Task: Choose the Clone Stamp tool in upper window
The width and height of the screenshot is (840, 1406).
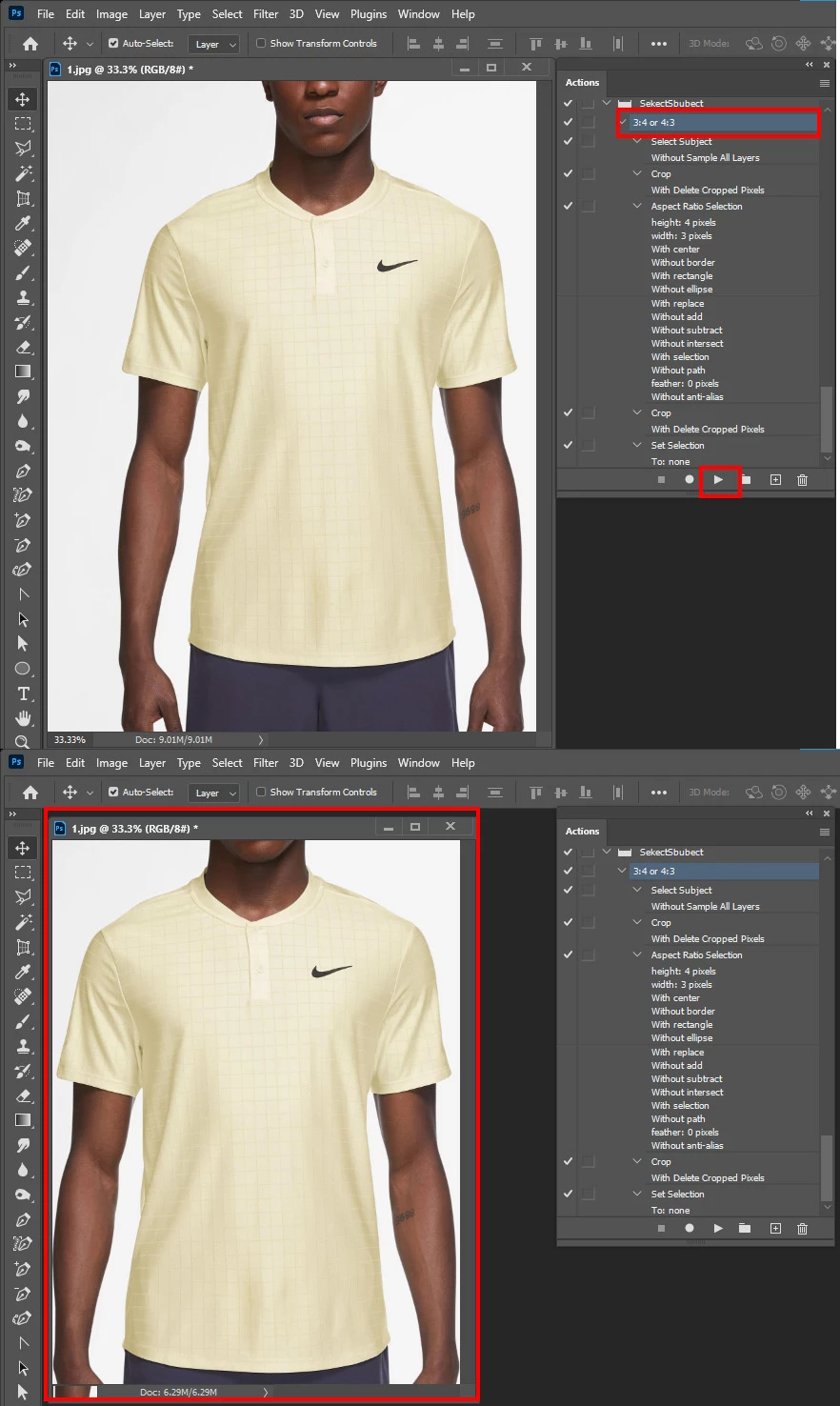Action: 23,297
